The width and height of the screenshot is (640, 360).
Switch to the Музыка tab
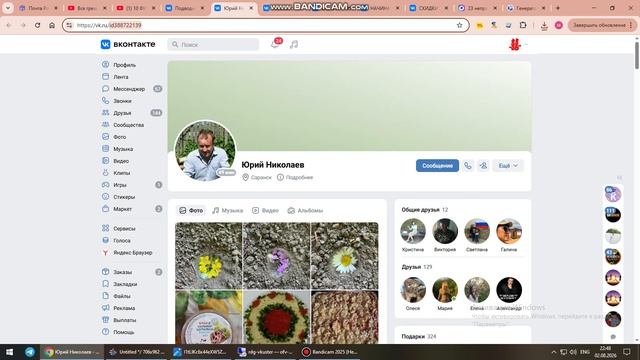pyautogui.click(x=228, y=211)
